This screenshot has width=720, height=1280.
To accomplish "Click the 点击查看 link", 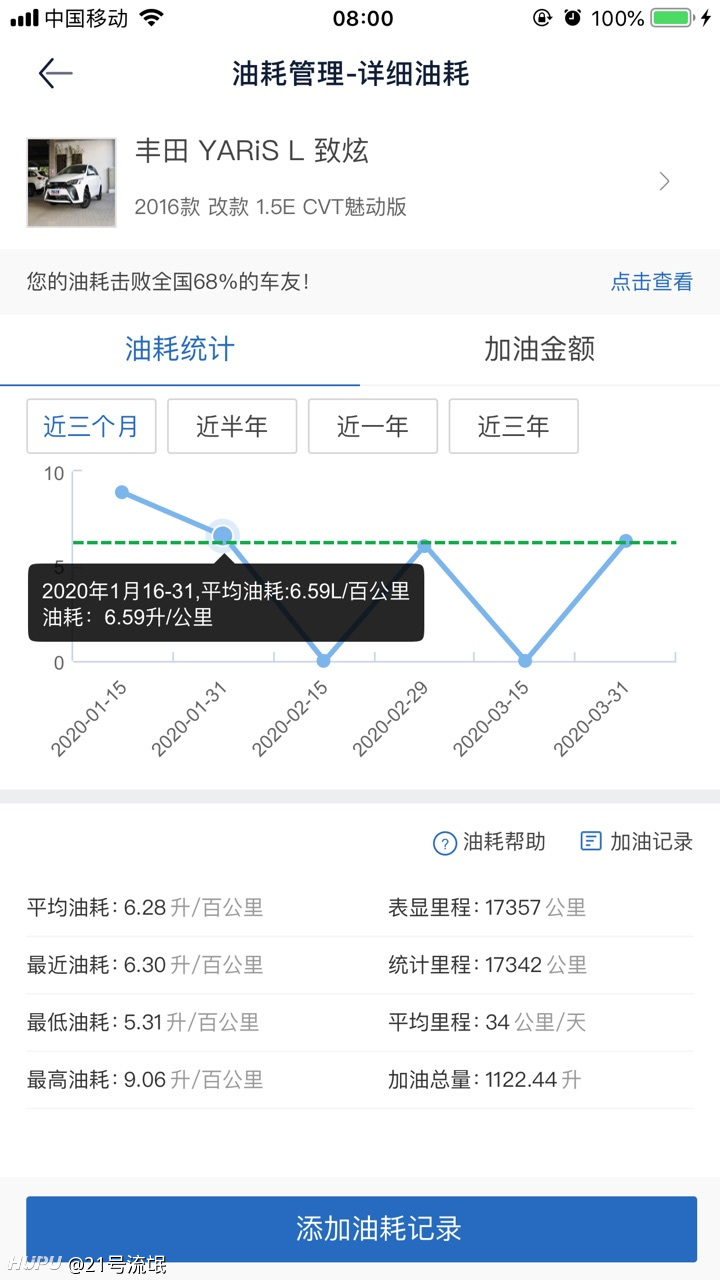I will point(652,282).
